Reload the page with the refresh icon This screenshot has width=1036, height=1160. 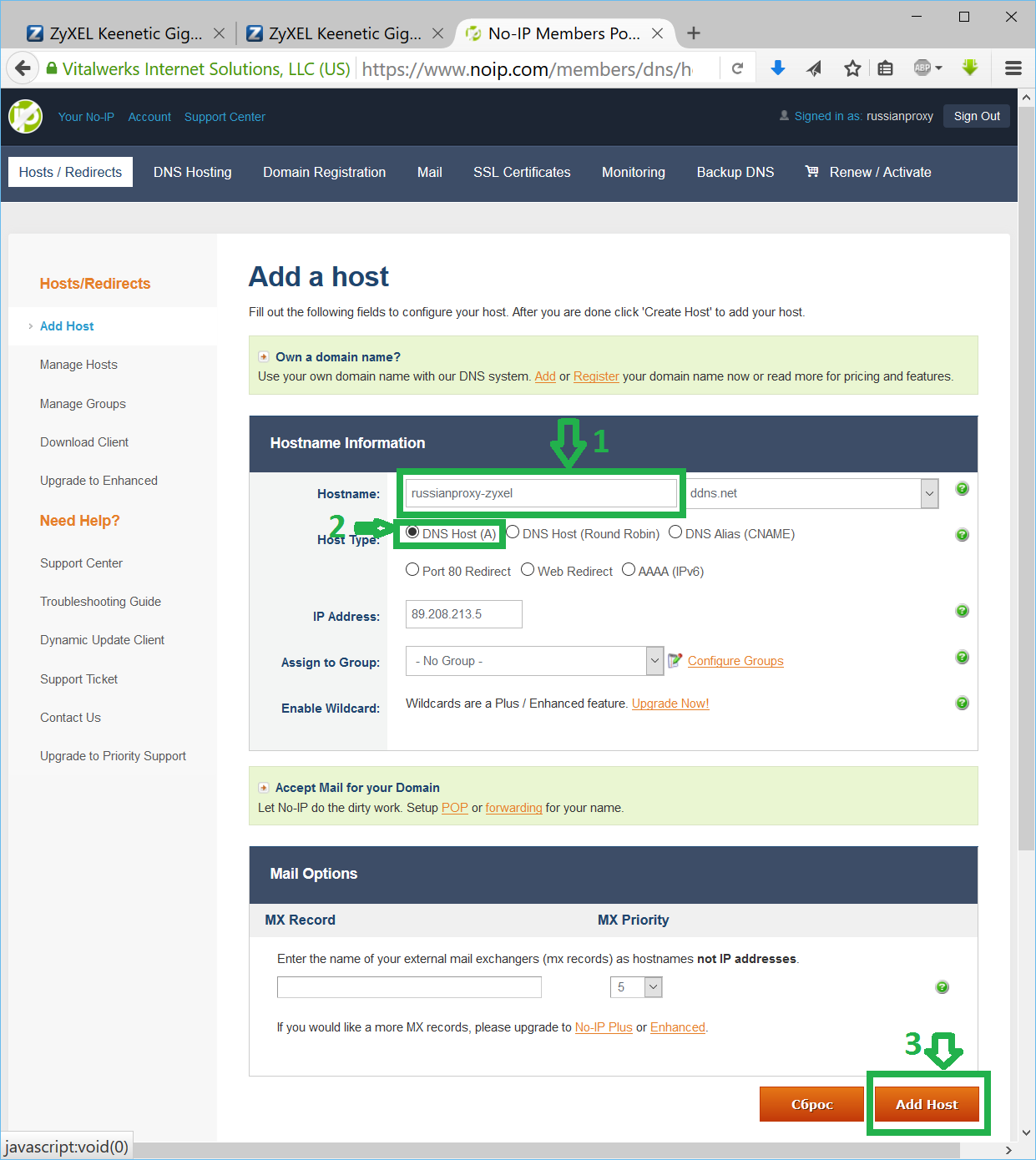point(737,68)
